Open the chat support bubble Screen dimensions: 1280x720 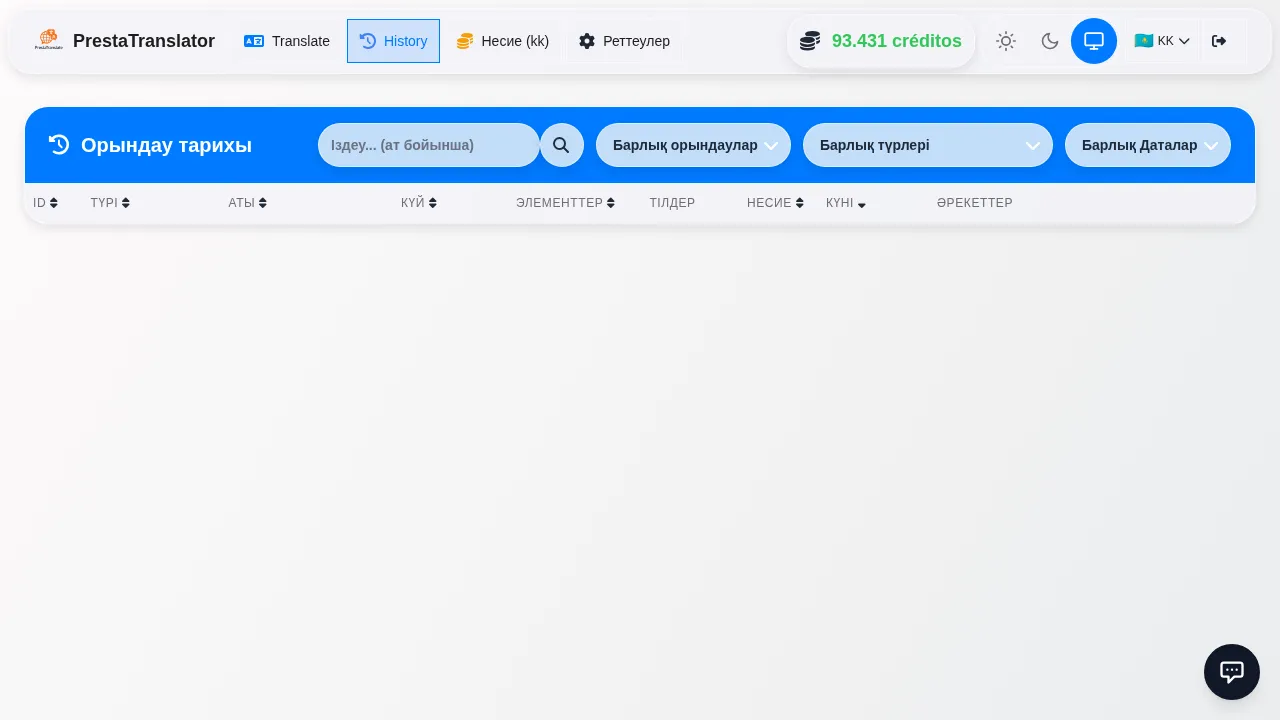(1231, 671)
